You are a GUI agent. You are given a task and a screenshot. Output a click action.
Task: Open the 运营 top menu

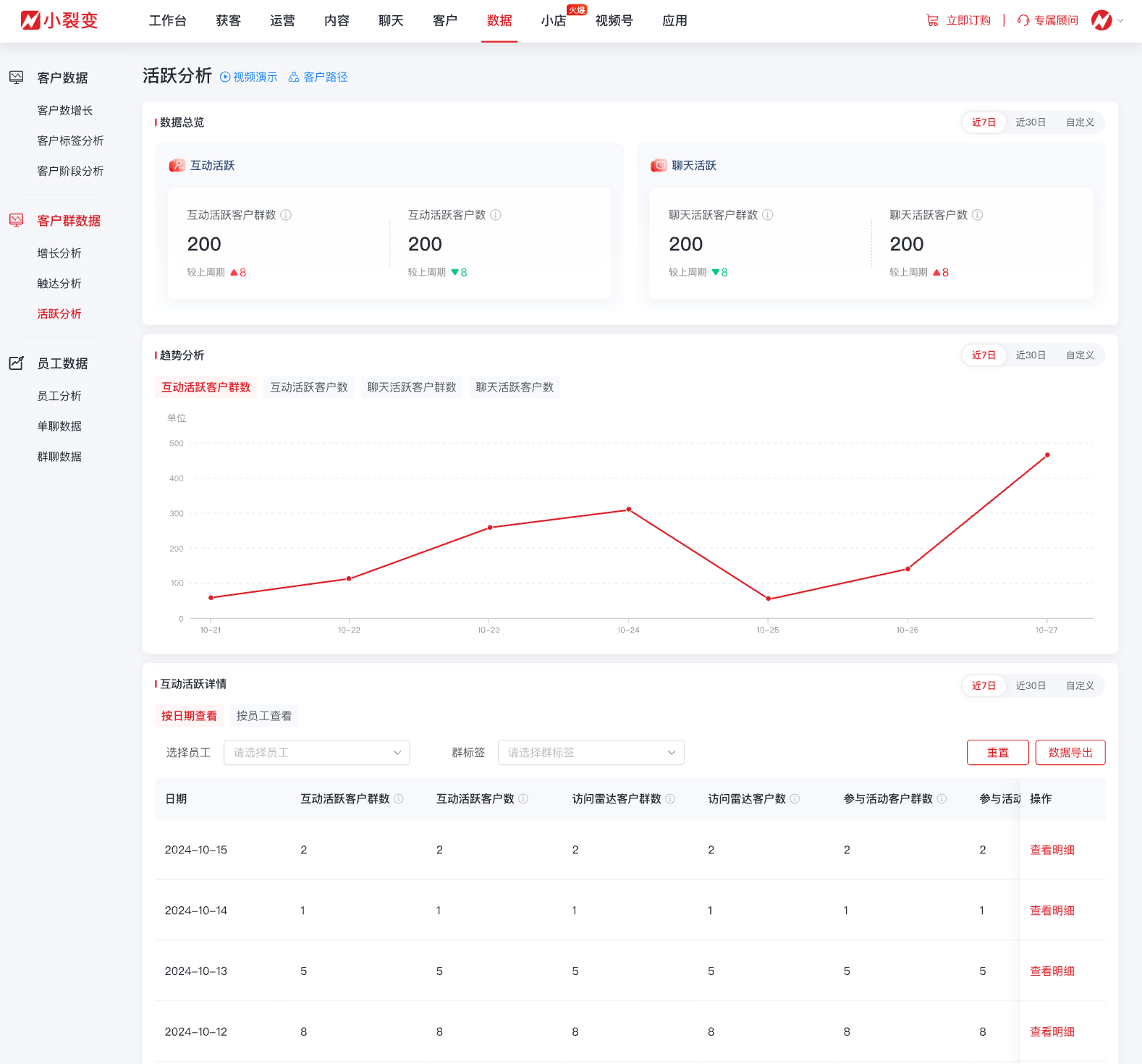click(283, 20)
